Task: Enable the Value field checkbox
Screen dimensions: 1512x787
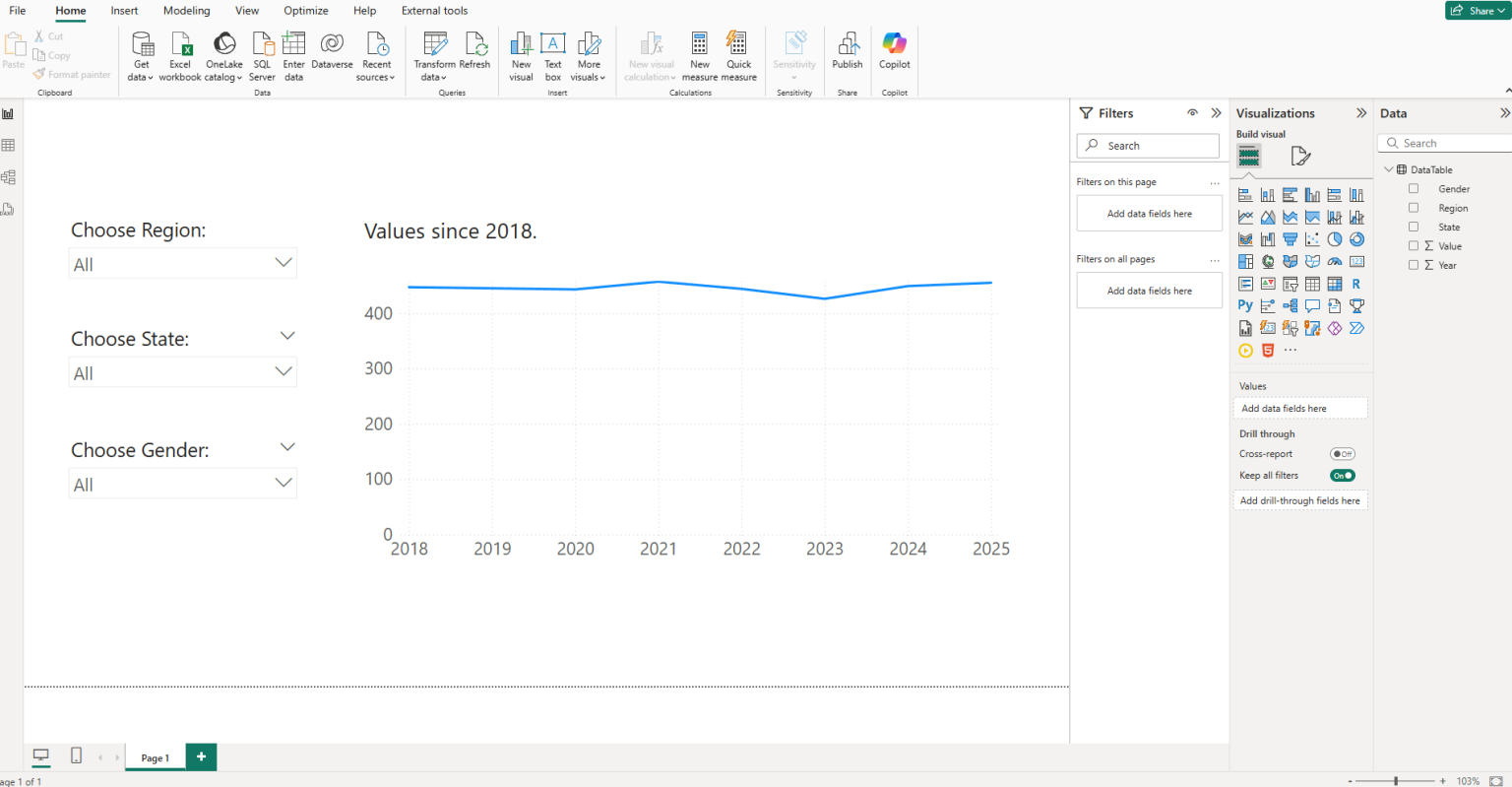Action: pyautogui.click(x=1415, y=246)
